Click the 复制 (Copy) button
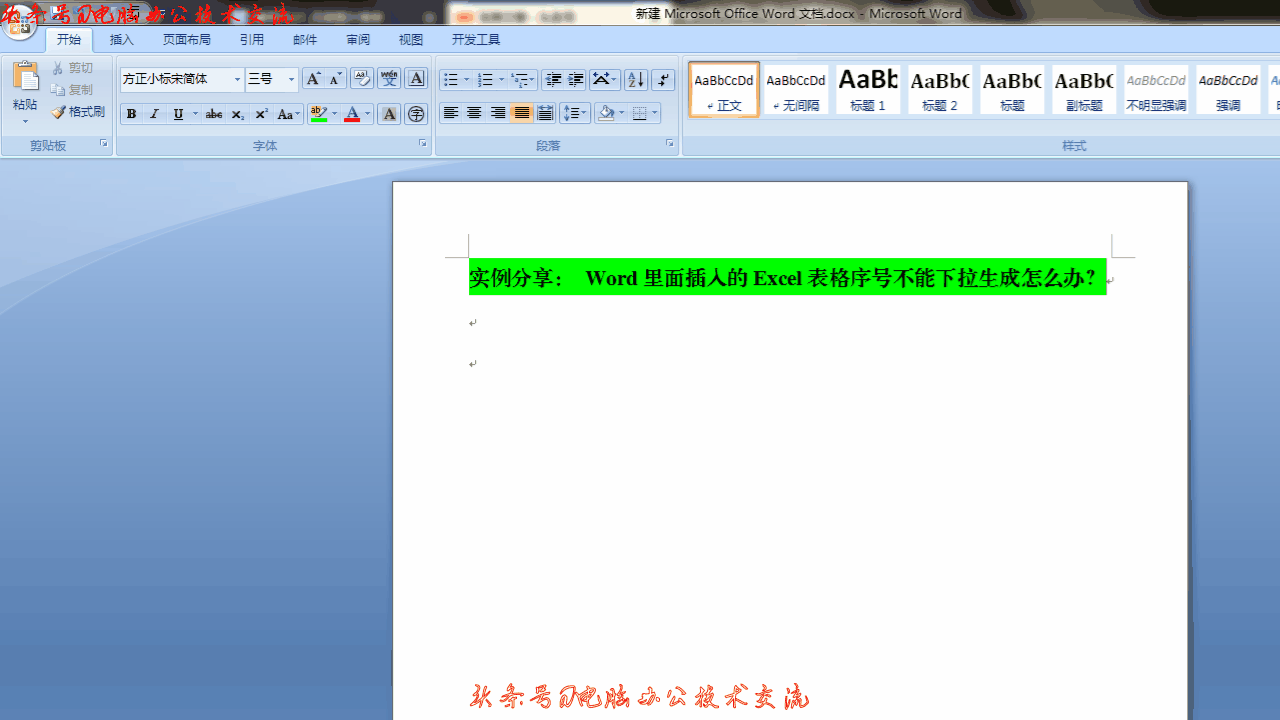The image size is (1280, 720). pyautogui.click(x=73, y=90)
